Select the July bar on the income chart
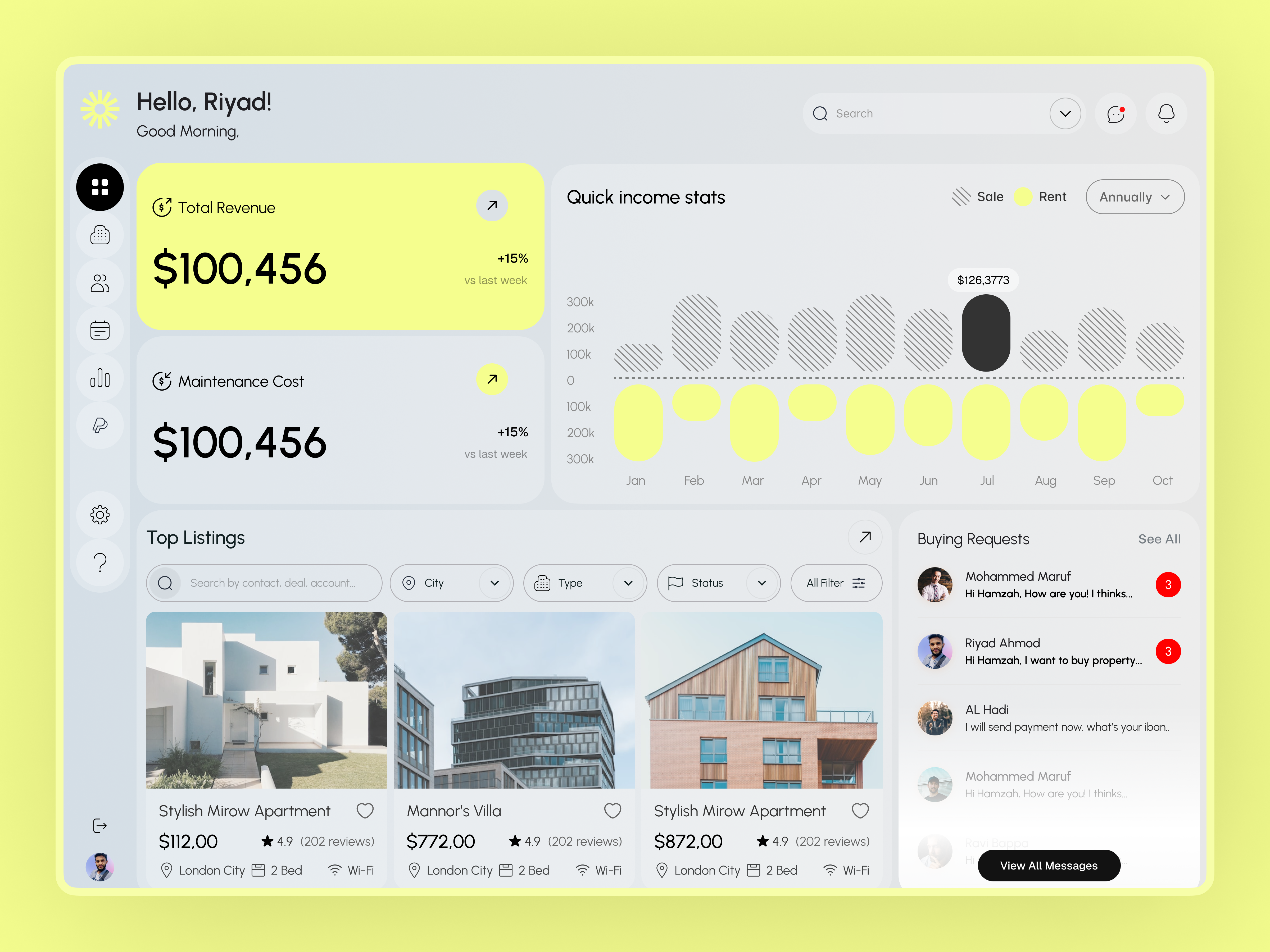 point(986,333)
